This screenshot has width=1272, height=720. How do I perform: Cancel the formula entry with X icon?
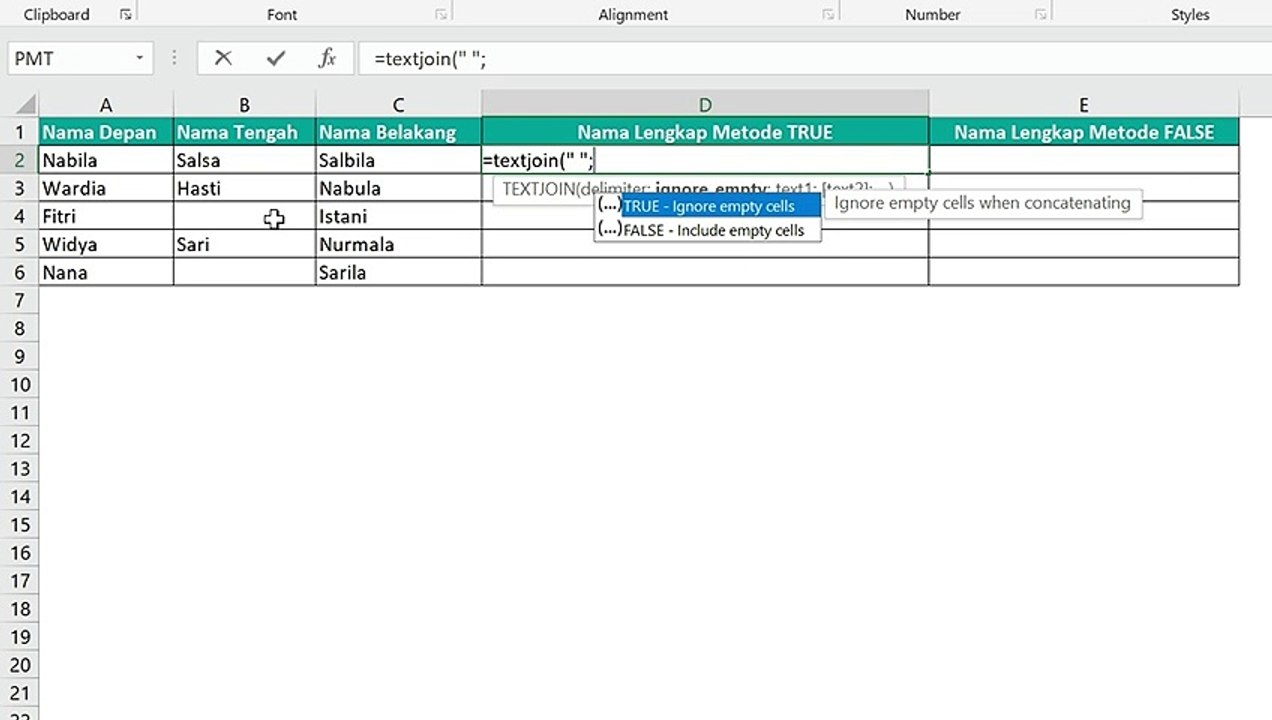coord(223,58)
